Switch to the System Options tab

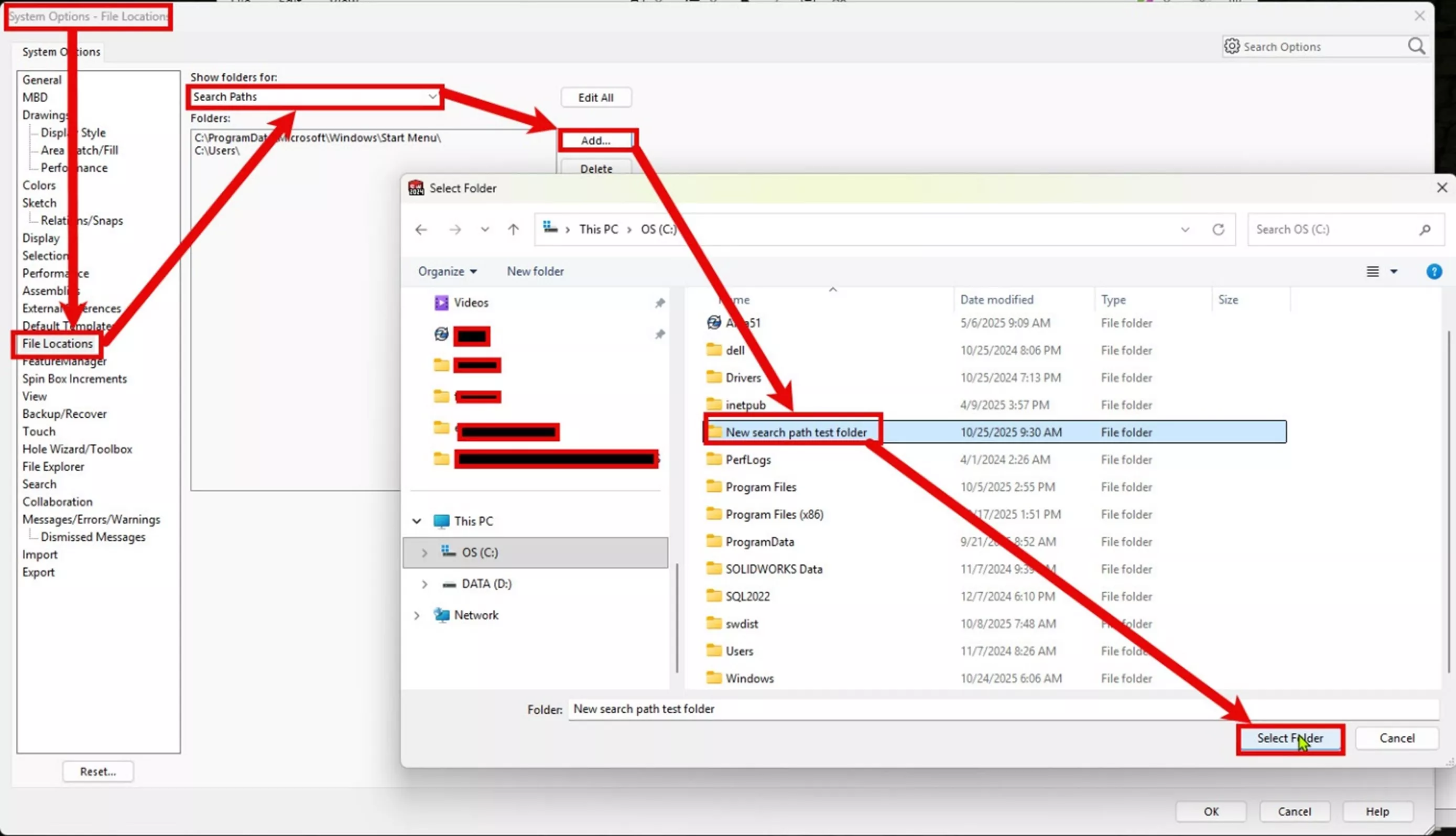pyautogui.click(x=60, y=52)
